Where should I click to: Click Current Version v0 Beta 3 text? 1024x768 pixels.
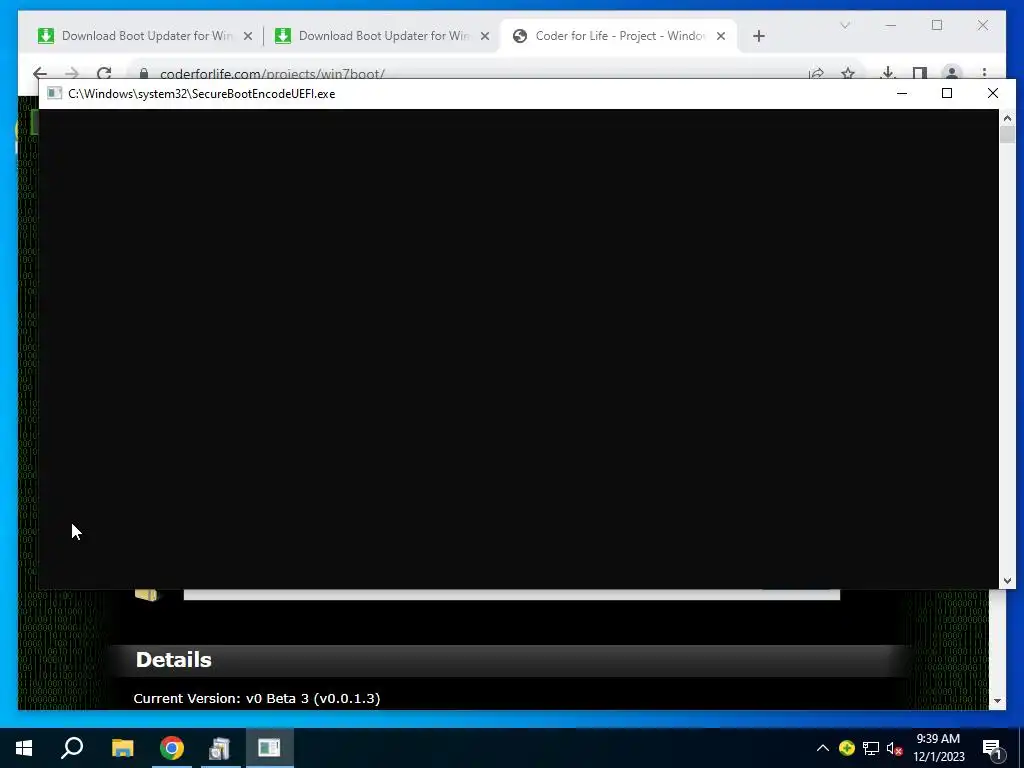257,698
